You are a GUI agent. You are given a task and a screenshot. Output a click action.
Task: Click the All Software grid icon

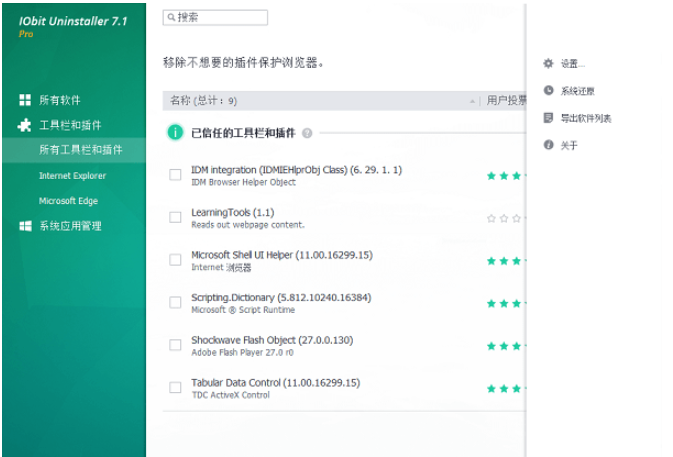(x=25, y=100)
